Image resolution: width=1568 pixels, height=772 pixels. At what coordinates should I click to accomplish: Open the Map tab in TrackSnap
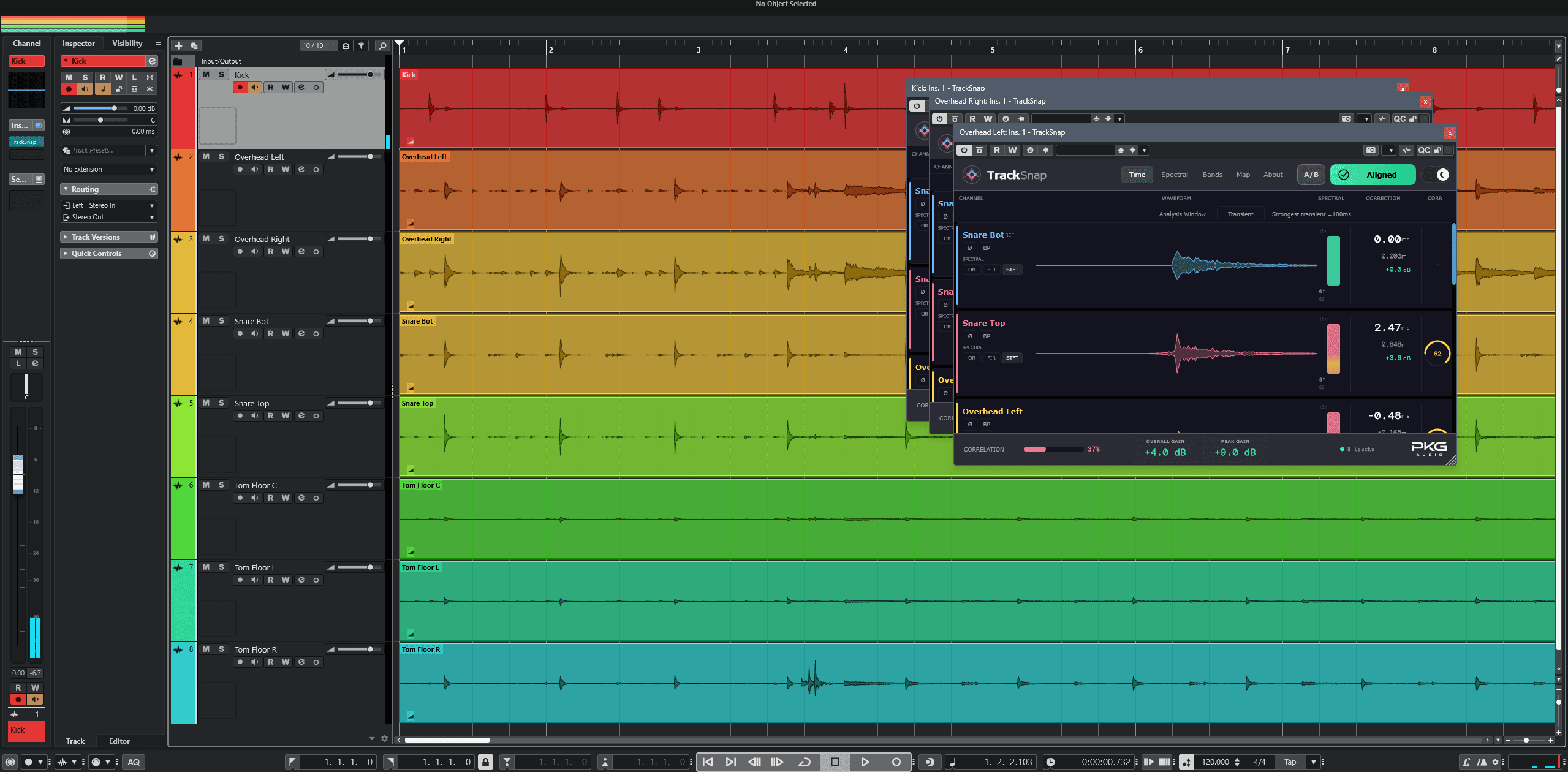[1243, 175]
